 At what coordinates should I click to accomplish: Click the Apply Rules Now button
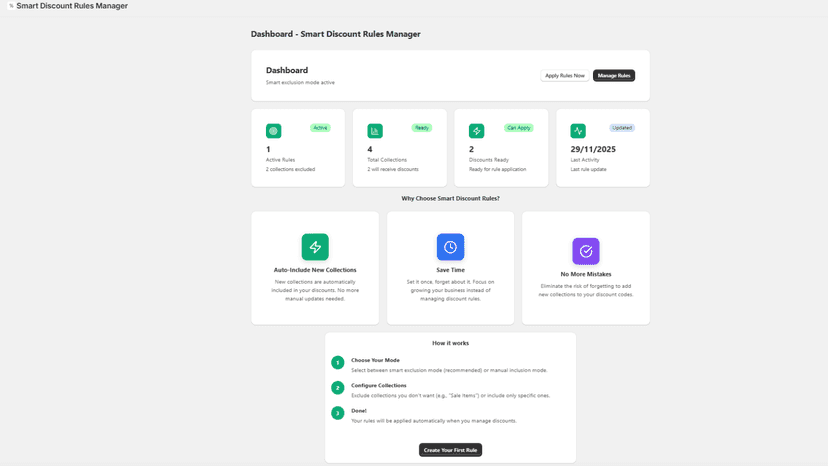coord(564,76)
